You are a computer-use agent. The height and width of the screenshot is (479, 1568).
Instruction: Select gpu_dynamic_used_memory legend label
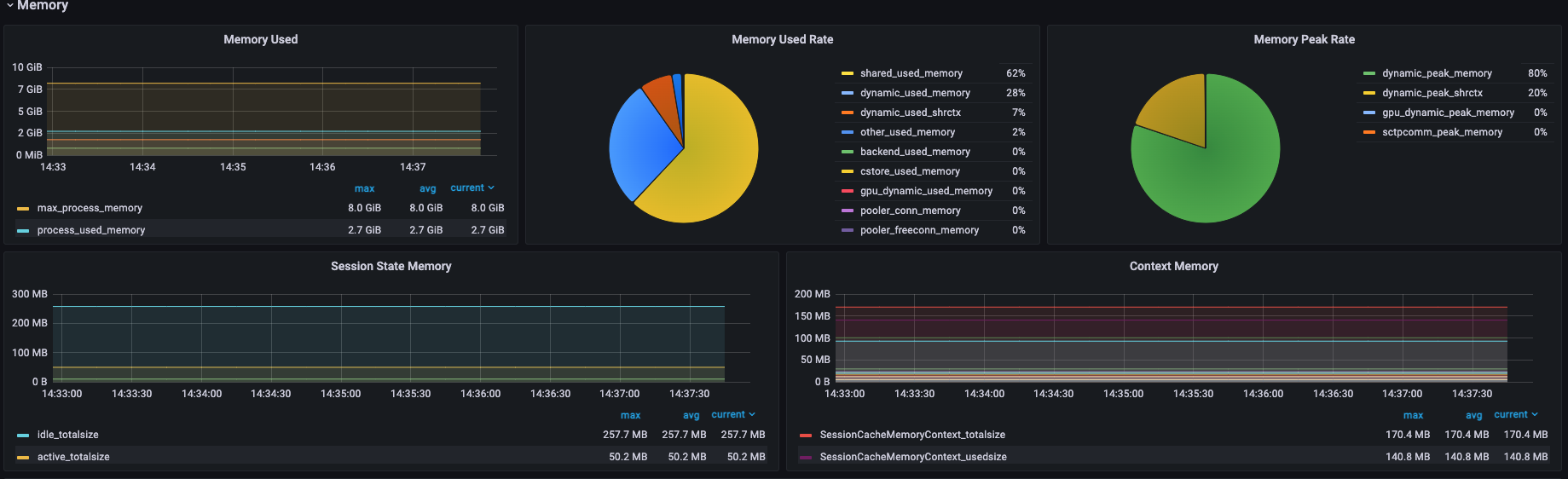point(926,191)
